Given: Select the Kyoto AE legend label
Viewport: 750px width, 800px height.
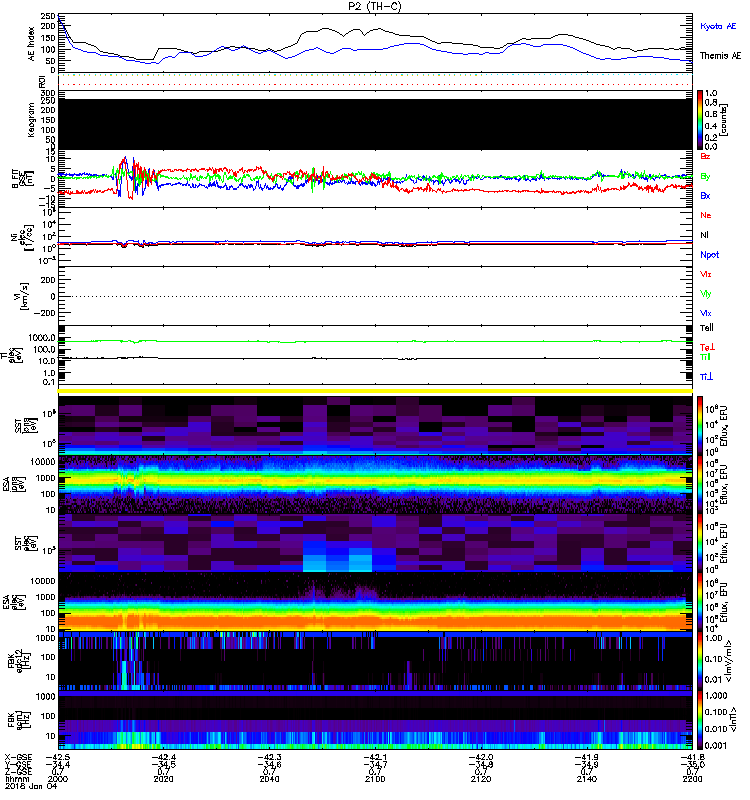Looking at the screenshot, I should coord(718,26).
